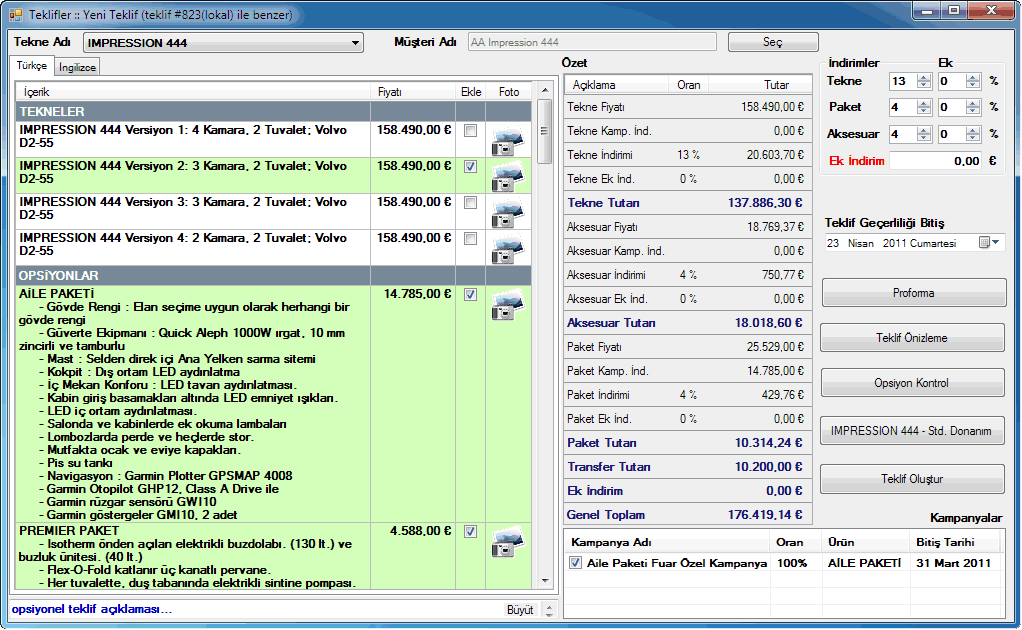
Task: Click the window icon in title bar
Action: point(15,14)
